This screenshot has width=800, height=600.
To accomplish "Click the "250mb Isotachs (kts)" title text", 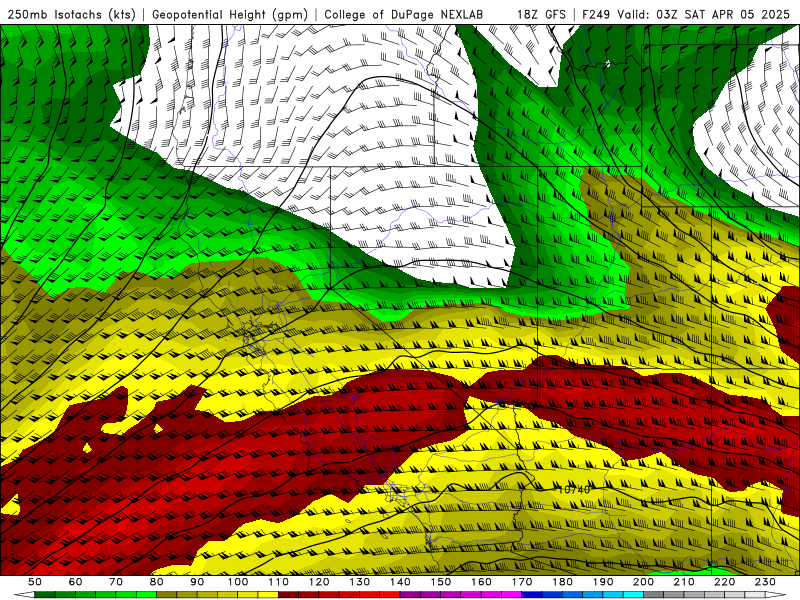I will 72,14.
